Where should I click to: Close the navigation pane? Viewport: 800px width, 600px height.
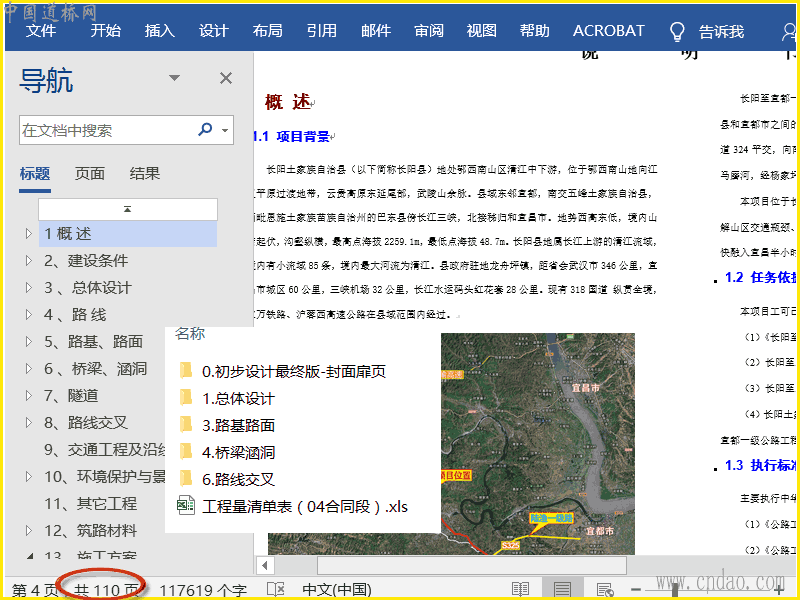point(226,79)
